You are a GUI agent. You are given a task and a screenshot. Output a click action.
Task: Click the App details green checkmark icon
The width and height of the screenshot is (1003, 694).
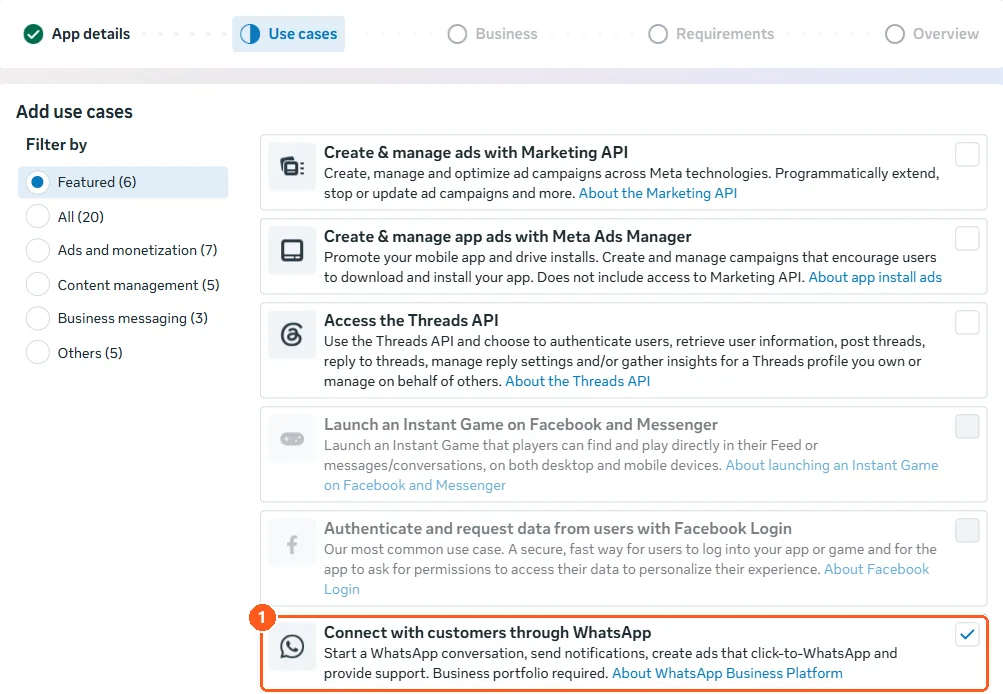(x=33, y=34)
